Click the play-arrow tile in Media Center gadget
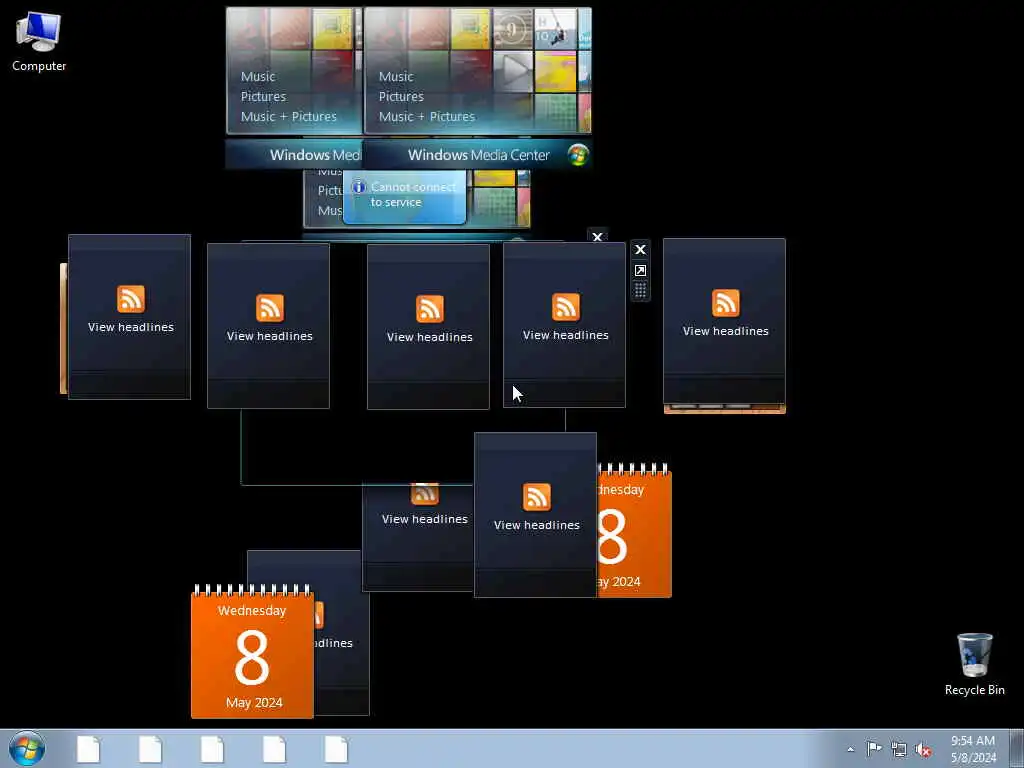 pos(513,71)
